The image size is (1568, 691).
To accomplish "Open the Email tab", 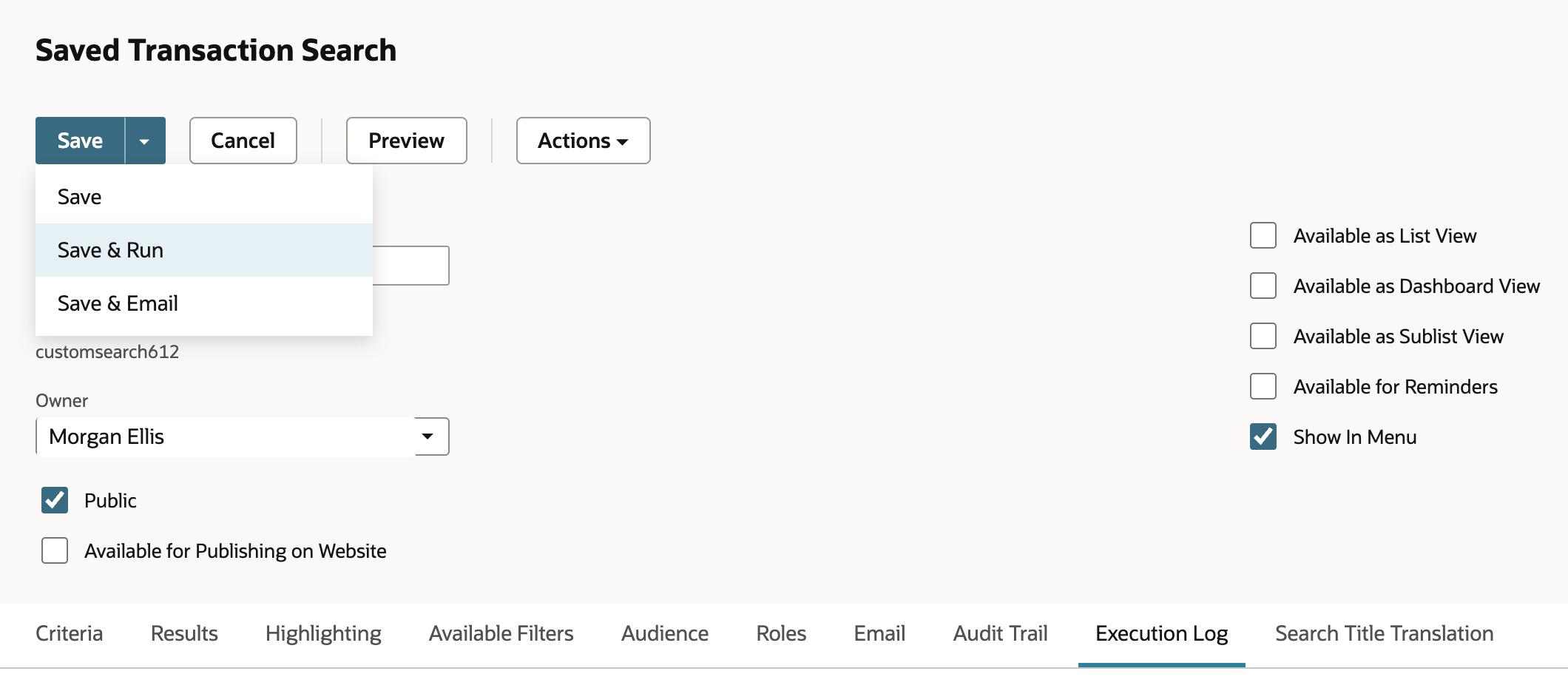I will [x=879, y=633].
